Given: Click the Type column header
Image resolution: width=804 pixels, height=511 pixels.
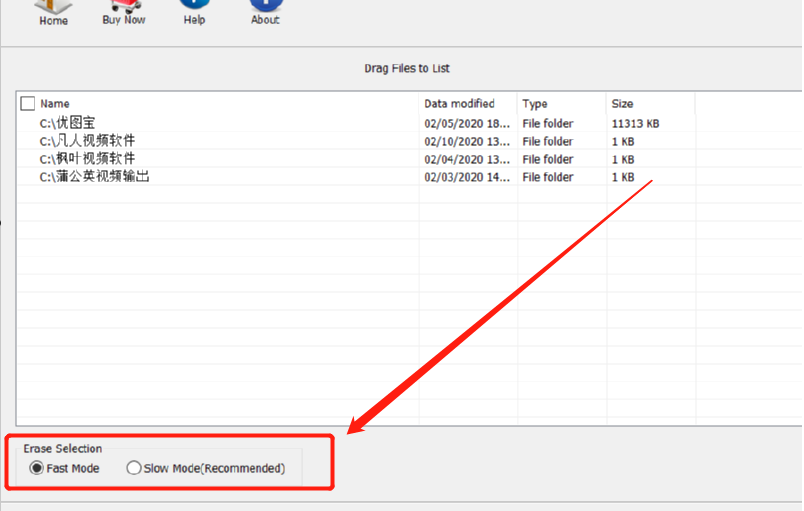Looking at the screenshot, I should point(536,103).
